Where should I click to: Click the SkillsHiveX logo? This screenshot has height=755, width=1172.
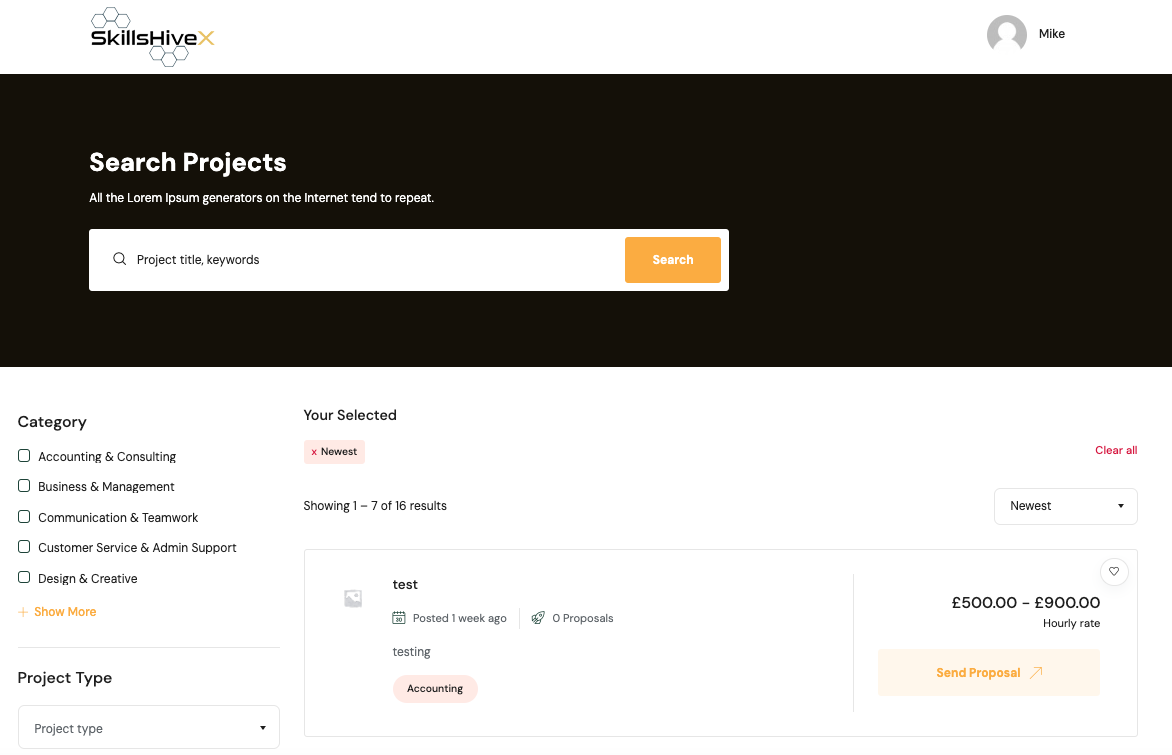pos(152,37)
